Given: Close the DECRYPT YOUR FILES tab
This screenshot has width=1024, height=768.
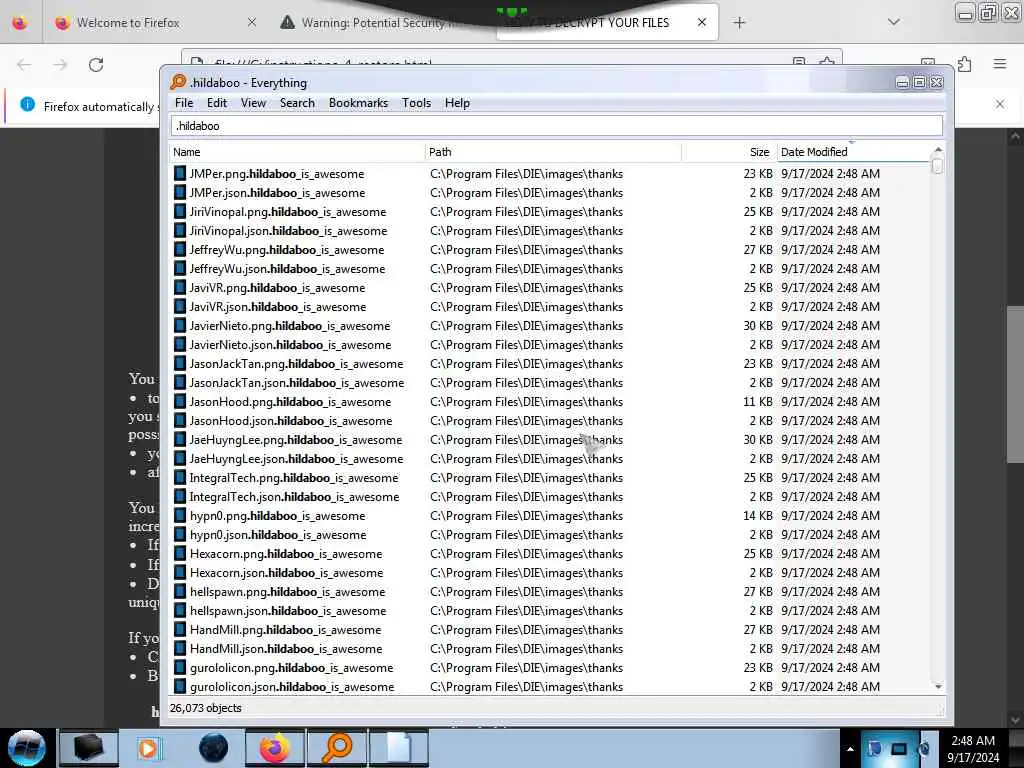Looking at the screenshot, I should [702, 23].
